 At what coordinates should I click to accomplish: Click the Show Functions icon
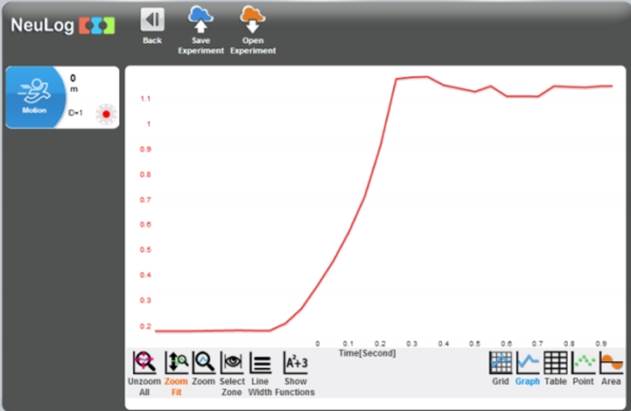pyautogui.click(x=295, y=362)
